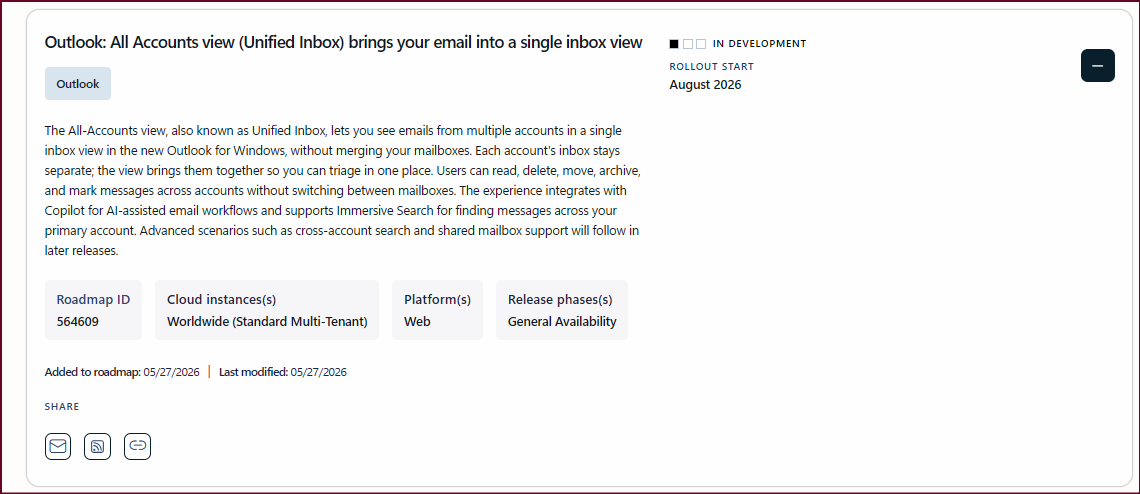Click the In Development status indicator squares
Screen dimensions: 1140x494
pyautogui.click(x=687, y=44)
